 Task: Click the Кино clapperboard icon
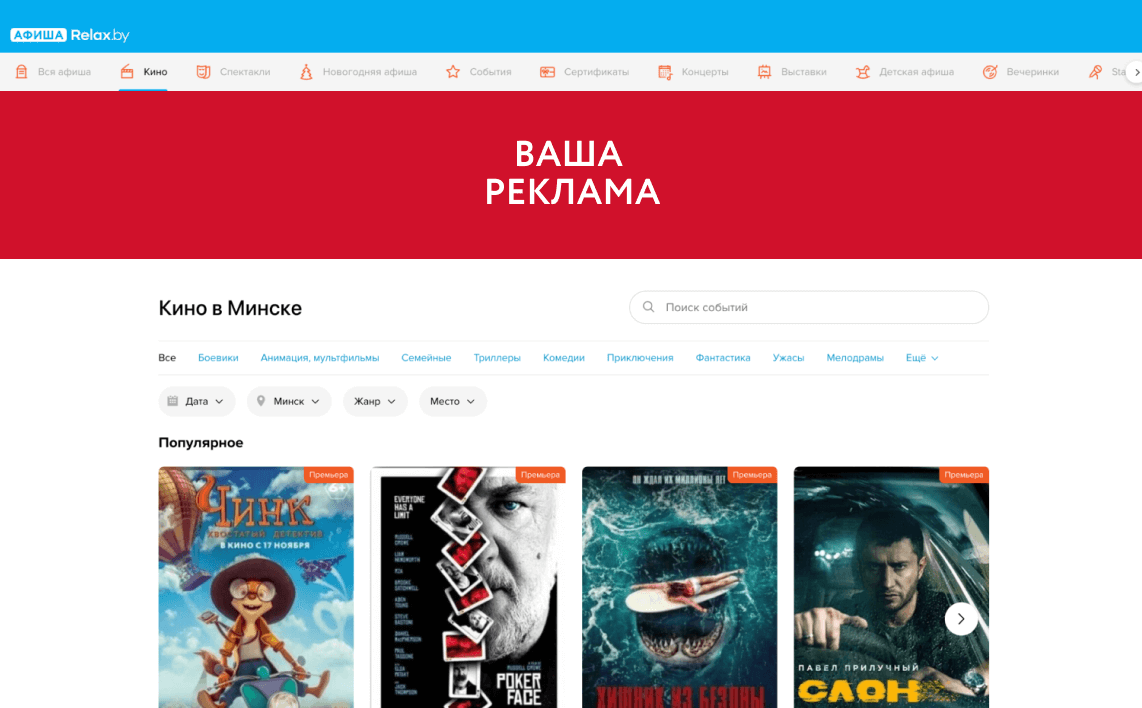[x=127, y=72]
